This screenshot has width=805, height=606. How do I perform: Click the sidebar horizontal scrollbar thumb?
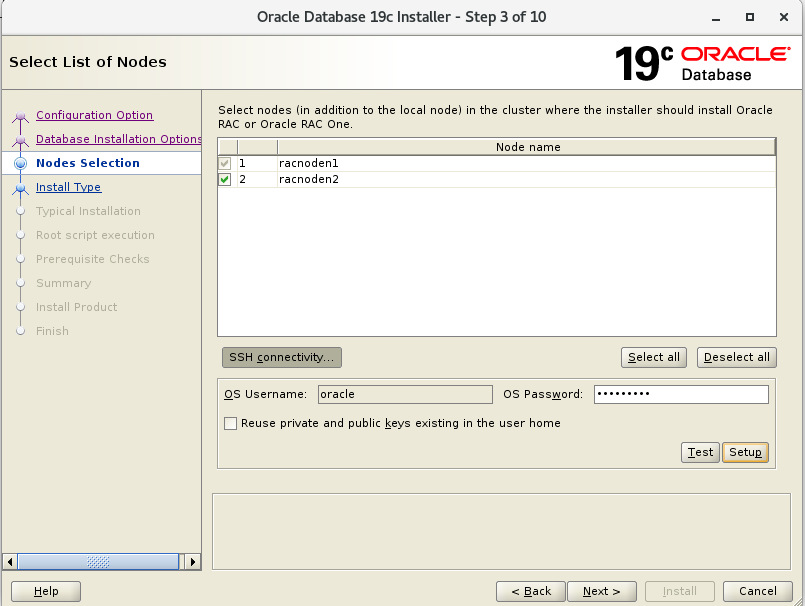[98, 562]
